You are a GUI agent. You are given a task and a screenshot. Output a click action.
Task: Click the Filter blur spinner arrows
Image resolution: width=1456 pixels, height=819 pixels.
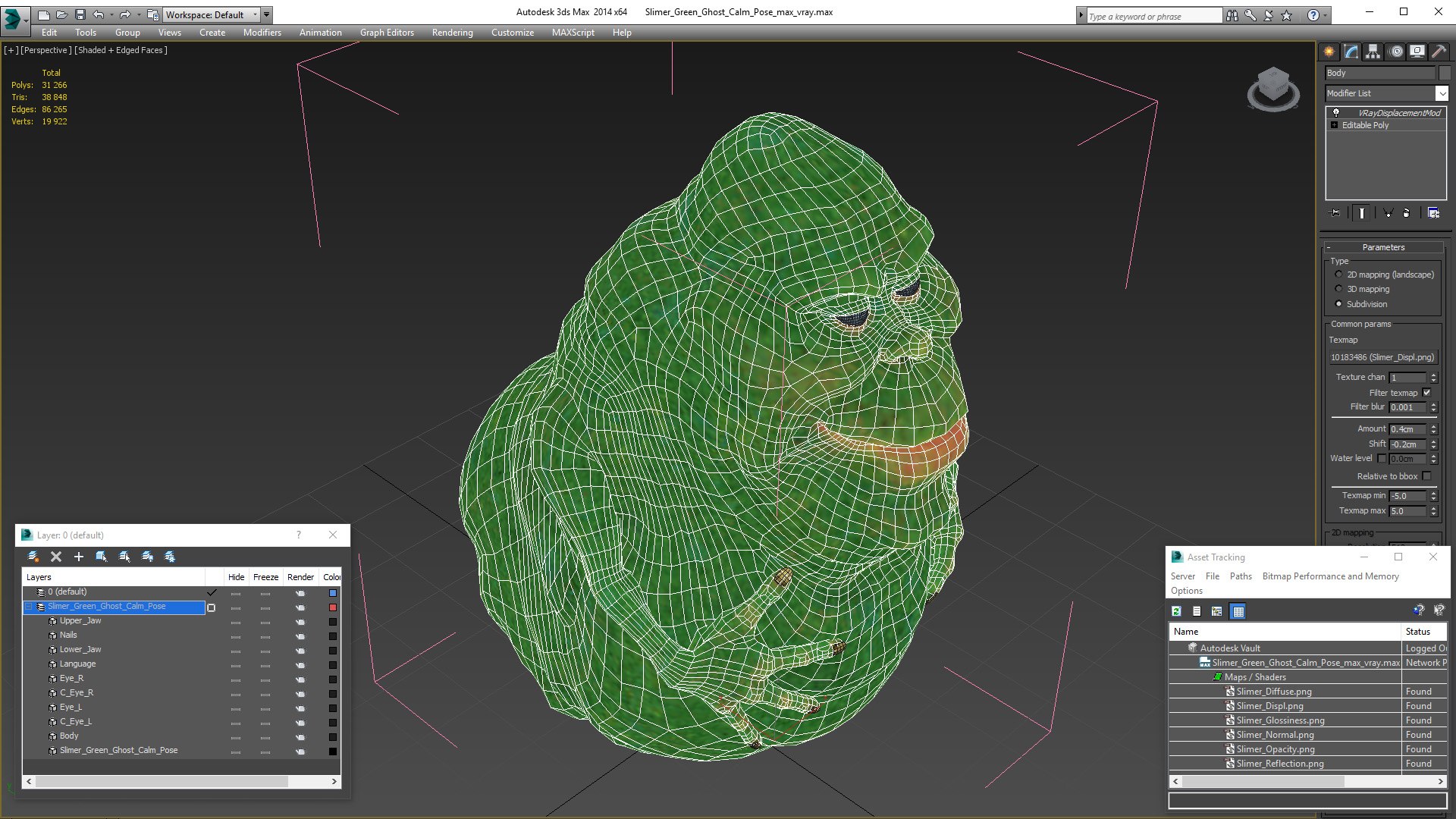(1433, 407)
